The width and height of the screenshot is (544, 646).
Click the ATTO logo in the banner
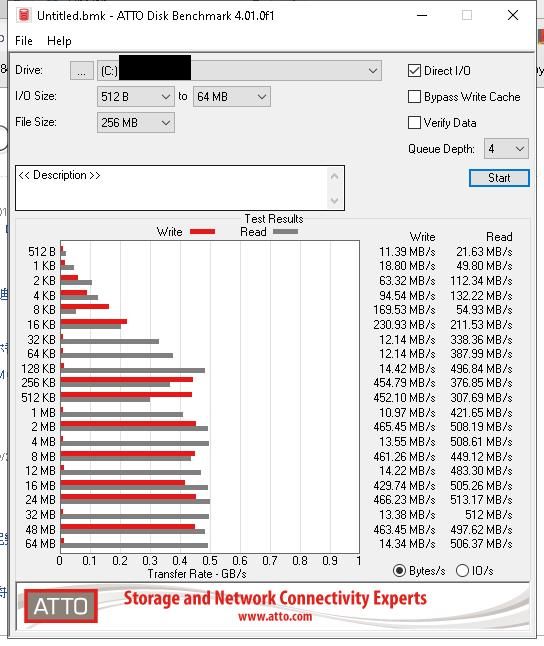[x=61, y=606]
